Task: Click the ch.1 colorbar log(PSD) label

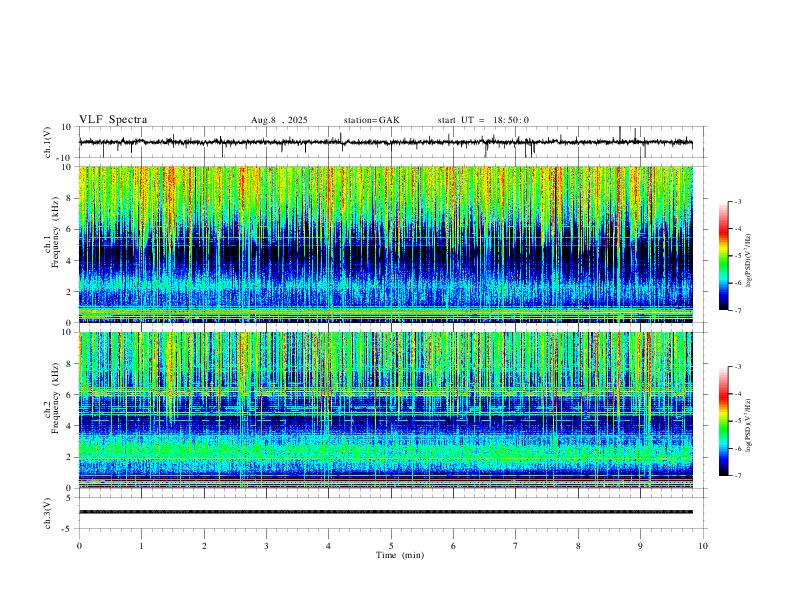Action: (x=748, y=261)
